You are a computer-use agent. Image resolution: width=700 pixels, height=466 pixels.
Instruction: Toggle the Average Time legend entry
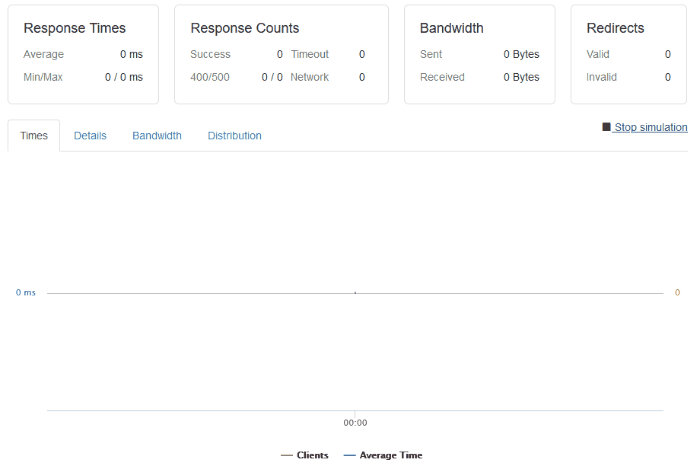(x=390, y=455)
